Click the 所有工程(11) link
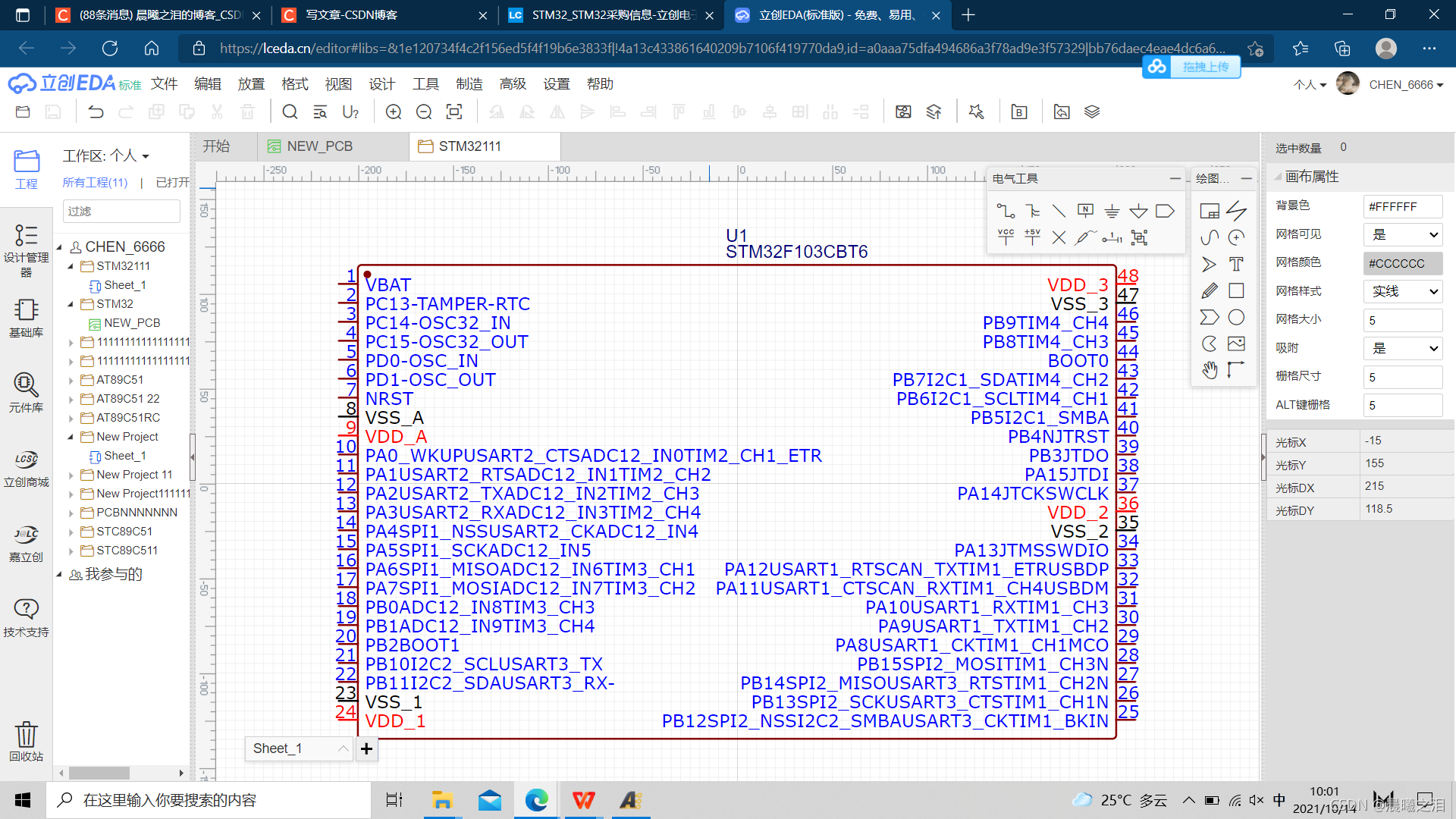The image size is (1456, 819). pos(95,183)
